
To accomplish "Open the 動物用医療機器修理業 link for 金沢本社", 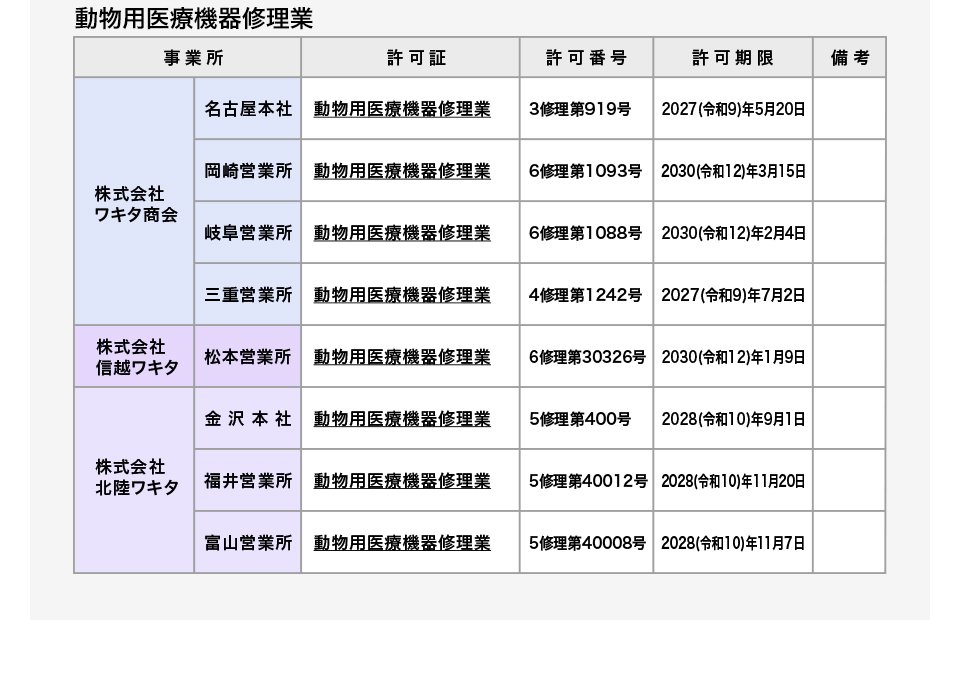I will [x=402, y=419].
